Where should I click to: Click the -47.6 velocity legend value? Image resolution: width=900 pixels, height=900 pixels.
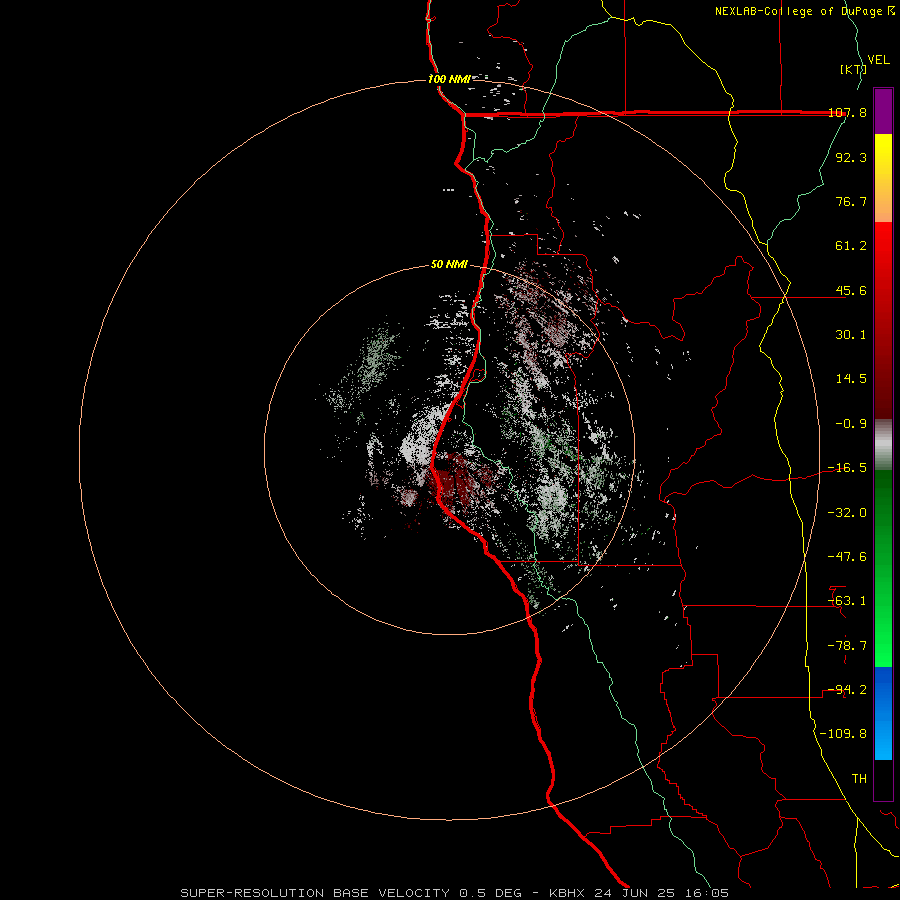[848, 557]
